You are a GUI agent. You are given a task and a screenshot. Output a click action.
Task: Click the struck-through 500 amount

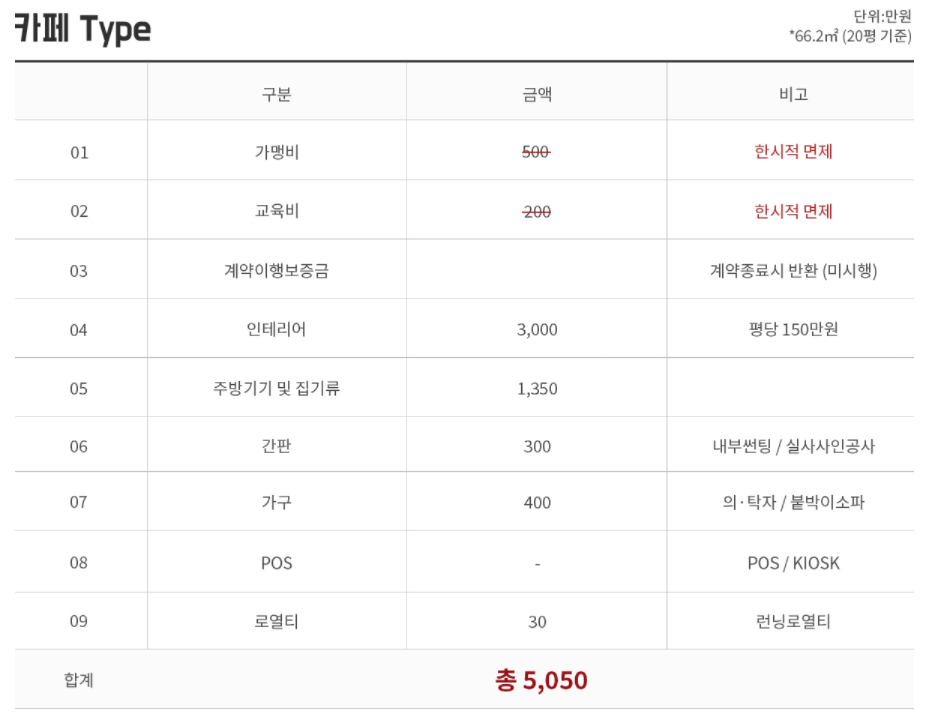coord(536,152)
